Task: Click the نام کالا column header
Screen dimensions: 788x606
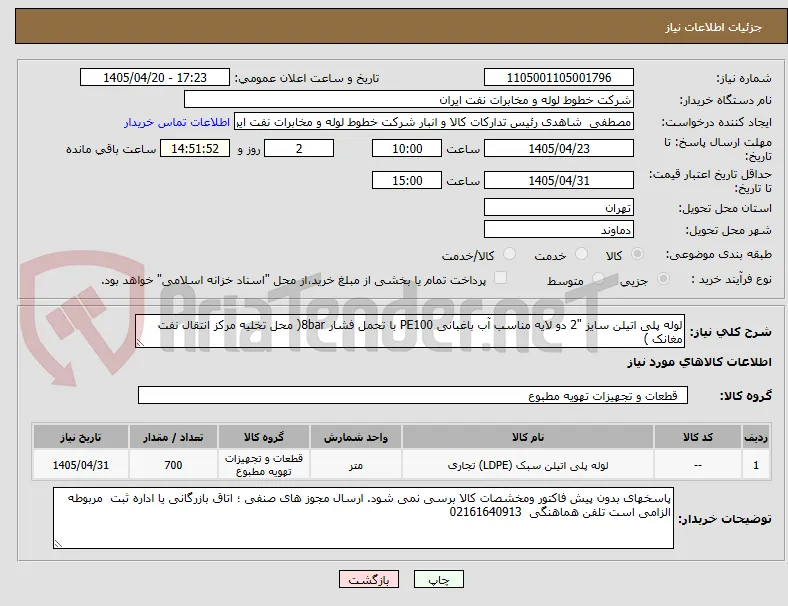Action: [528, 437]
